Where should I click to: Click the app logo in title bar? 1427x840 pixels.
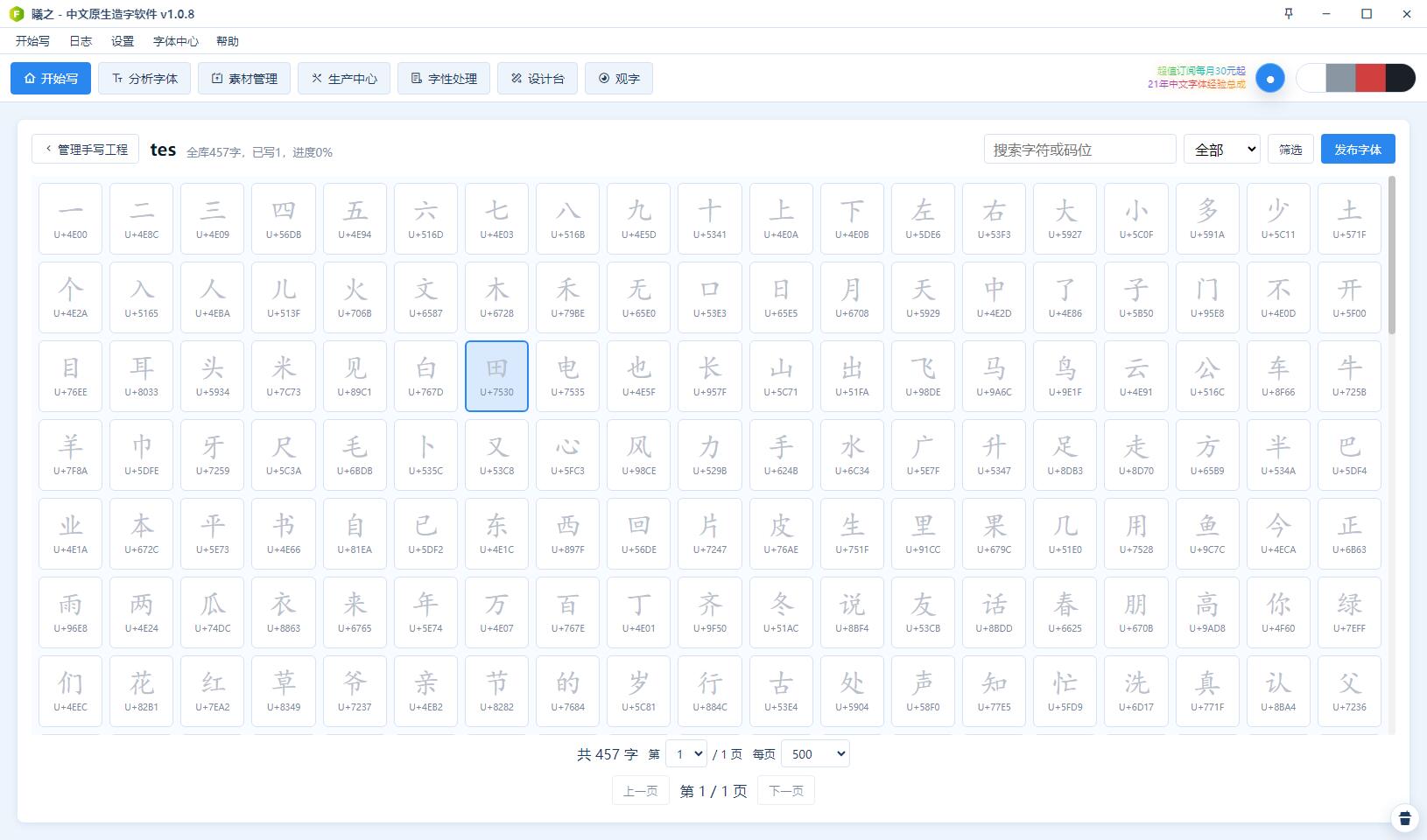16,14
